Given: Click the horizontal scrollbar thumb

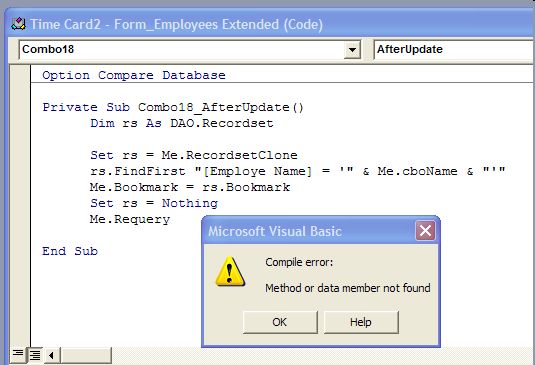Looking at the screenshot, I should point(86,355).
